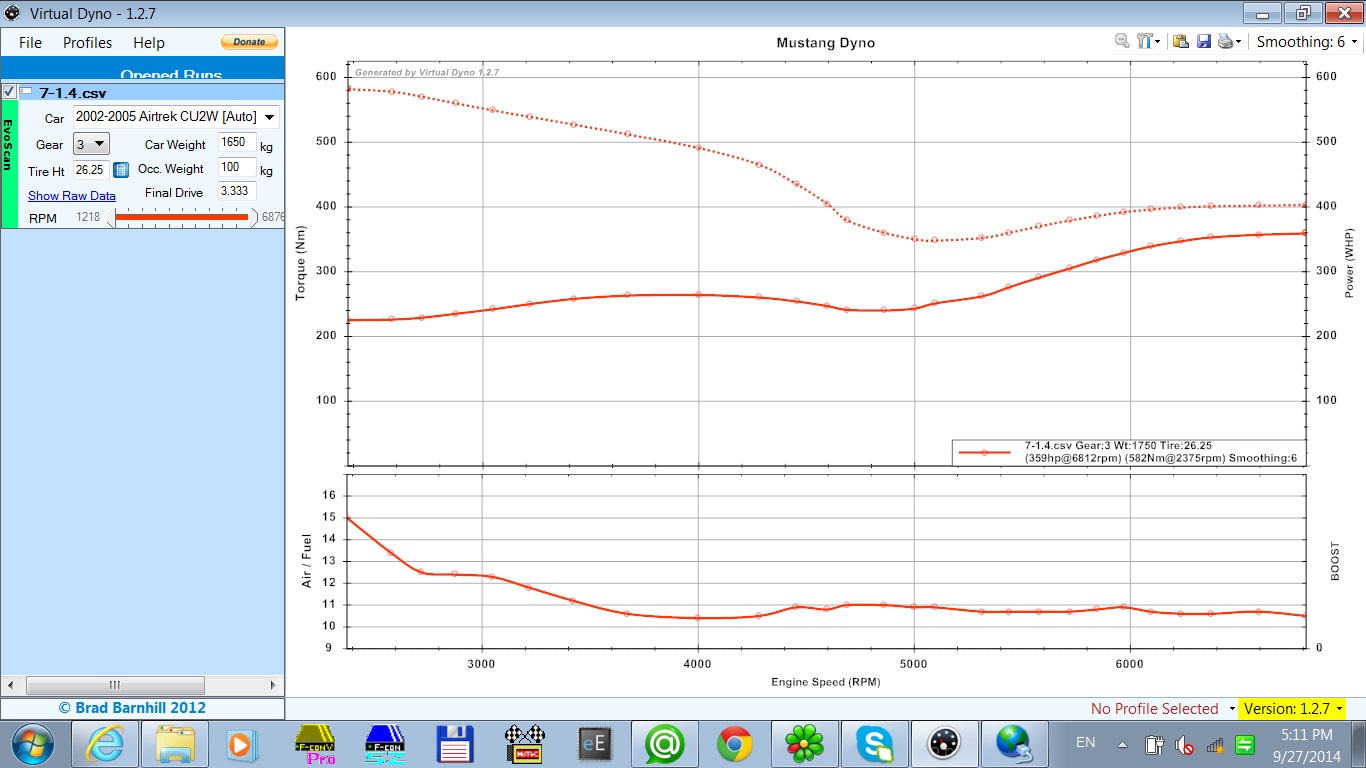The width and height of the screenshot is (1366, 768).
Task: Open Skype from the taskbar
Action: (874, 744)
